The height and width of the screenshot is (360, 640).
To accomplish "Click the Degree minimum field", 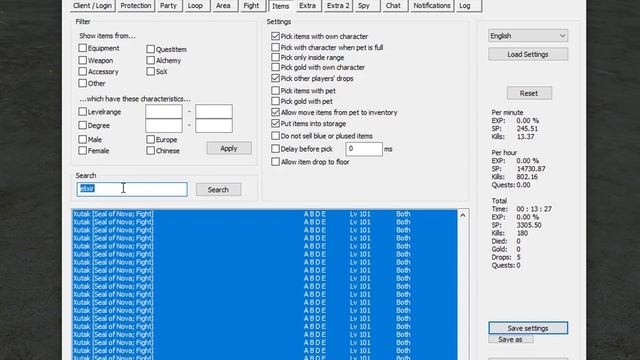I will [x=164, y=126].
